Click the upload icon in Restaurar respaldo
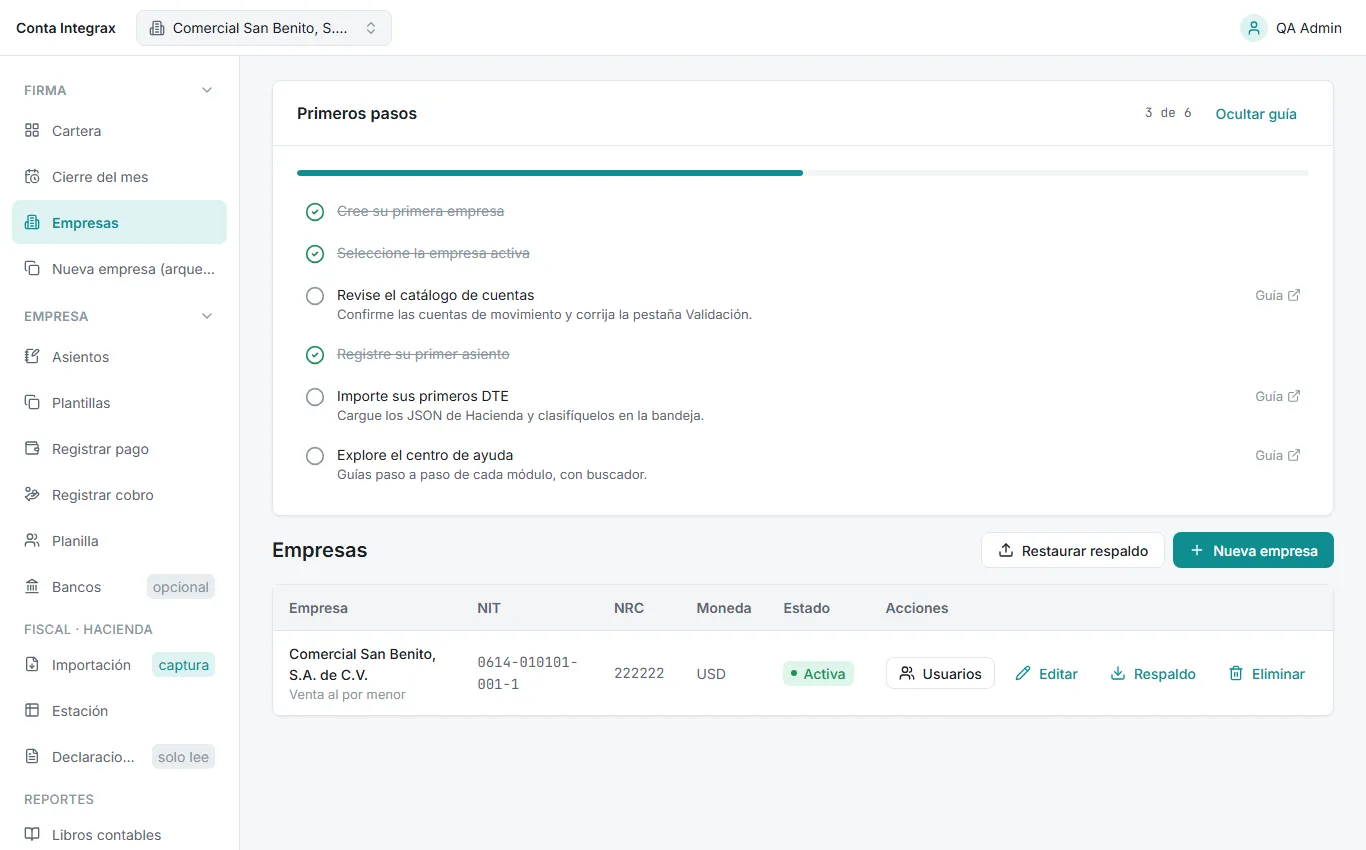 1006,551
